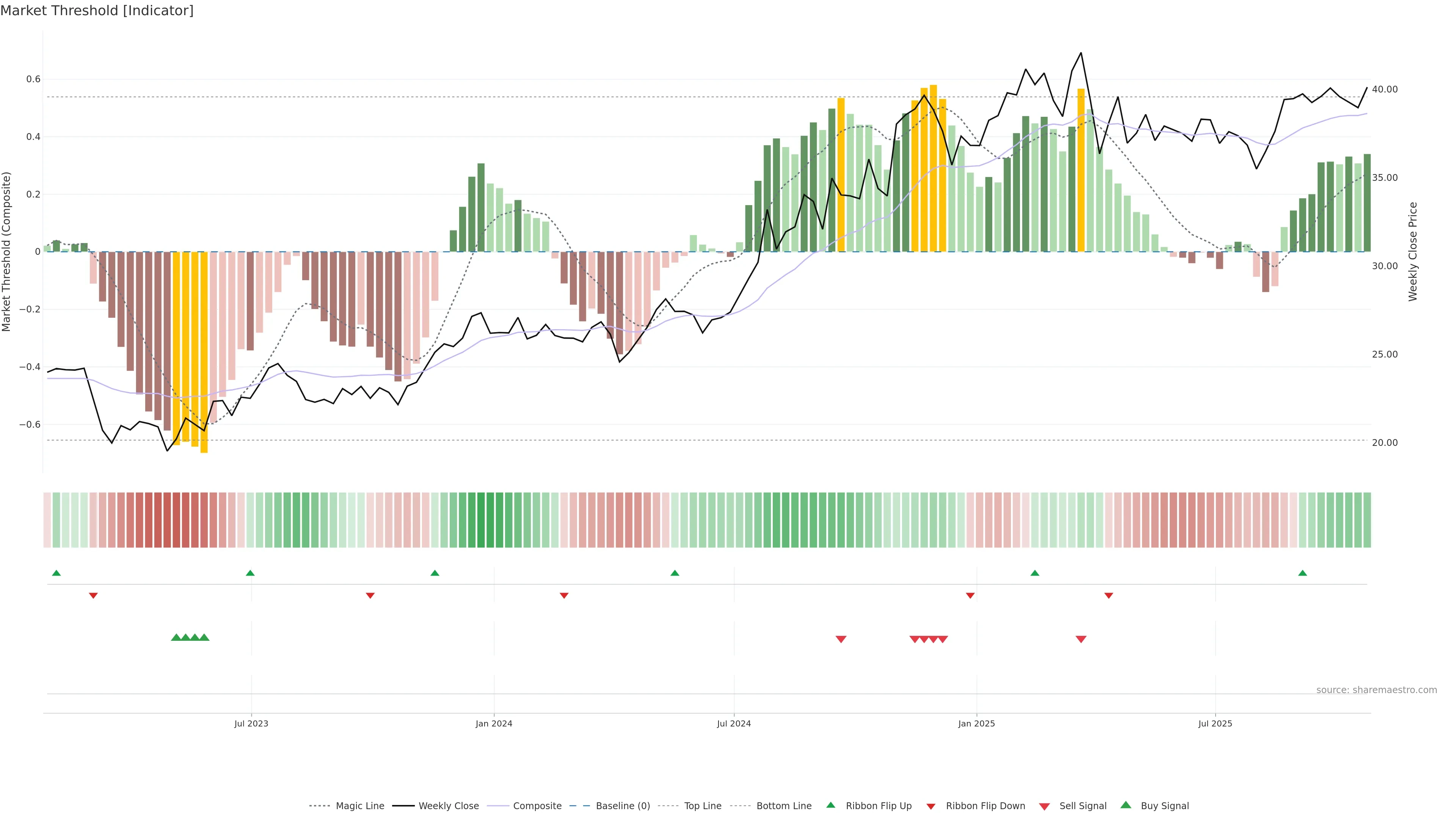Image resolution: width=1456 pixels, height=819 pixels.
Task: Toggle the Composite legend entry
Action: [537, 806]
